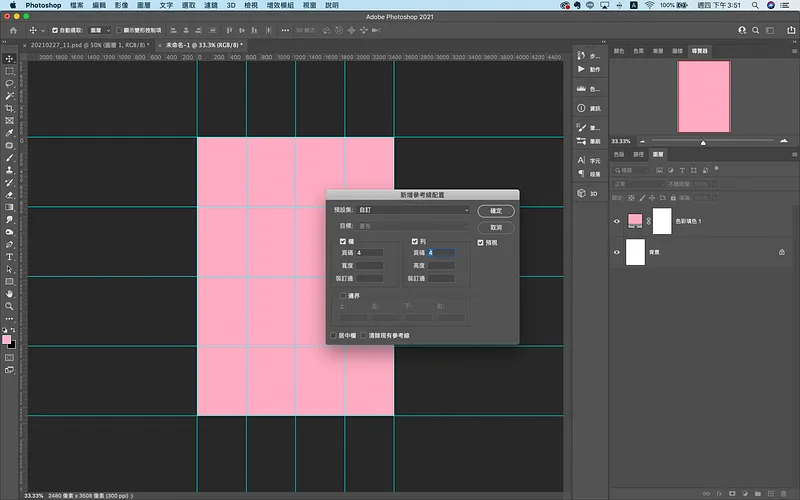Enable the 居中欄 center columns checkbox
Screen dimensions: 800x500
(334, 336)
